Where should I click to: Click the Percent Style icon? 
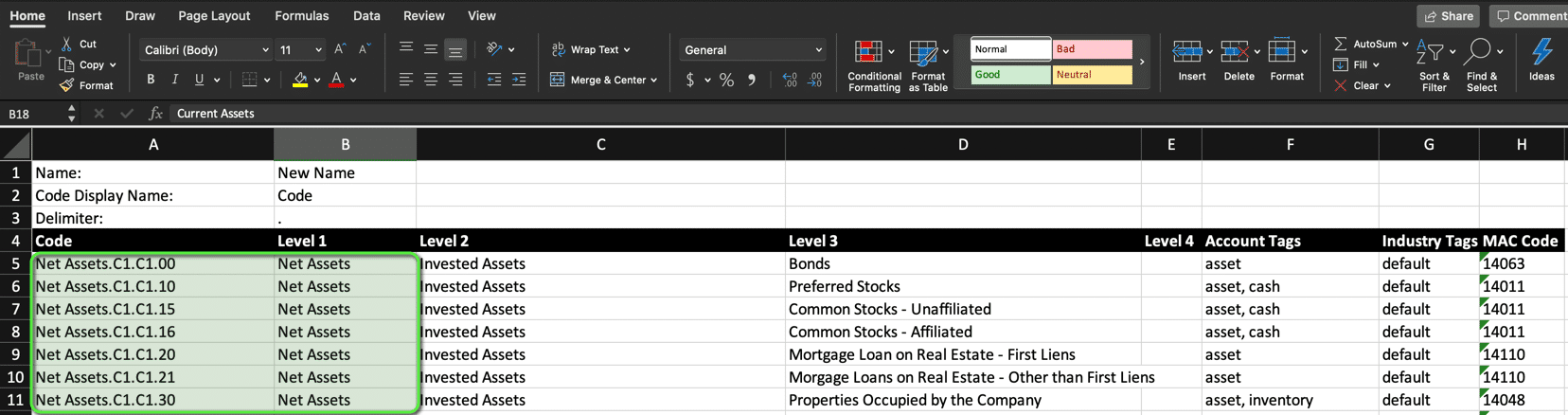click(726, 81)
